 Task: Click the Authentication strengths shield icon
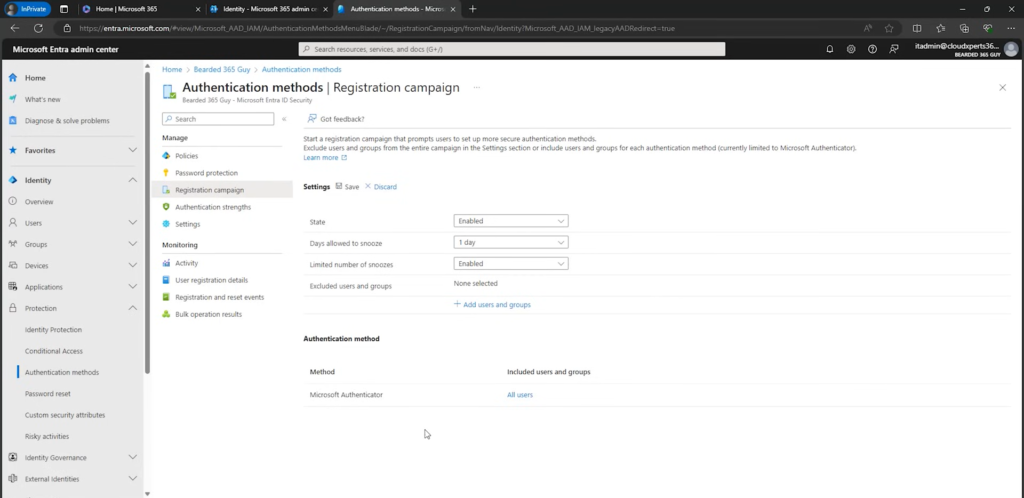pos(166,207)
